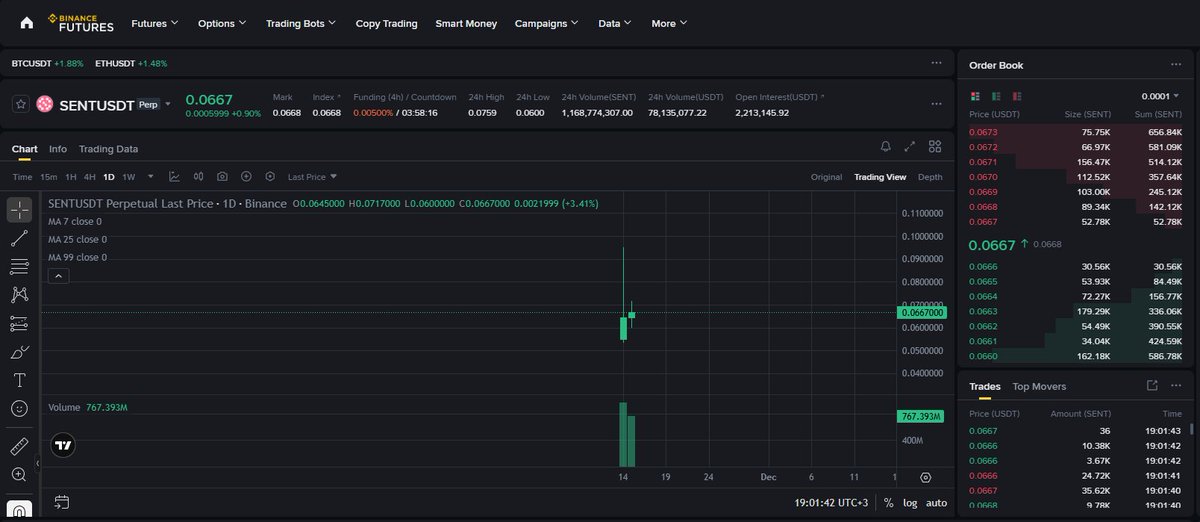Select the 15m interval
The image size is (1200, 522).
point(48,177)
